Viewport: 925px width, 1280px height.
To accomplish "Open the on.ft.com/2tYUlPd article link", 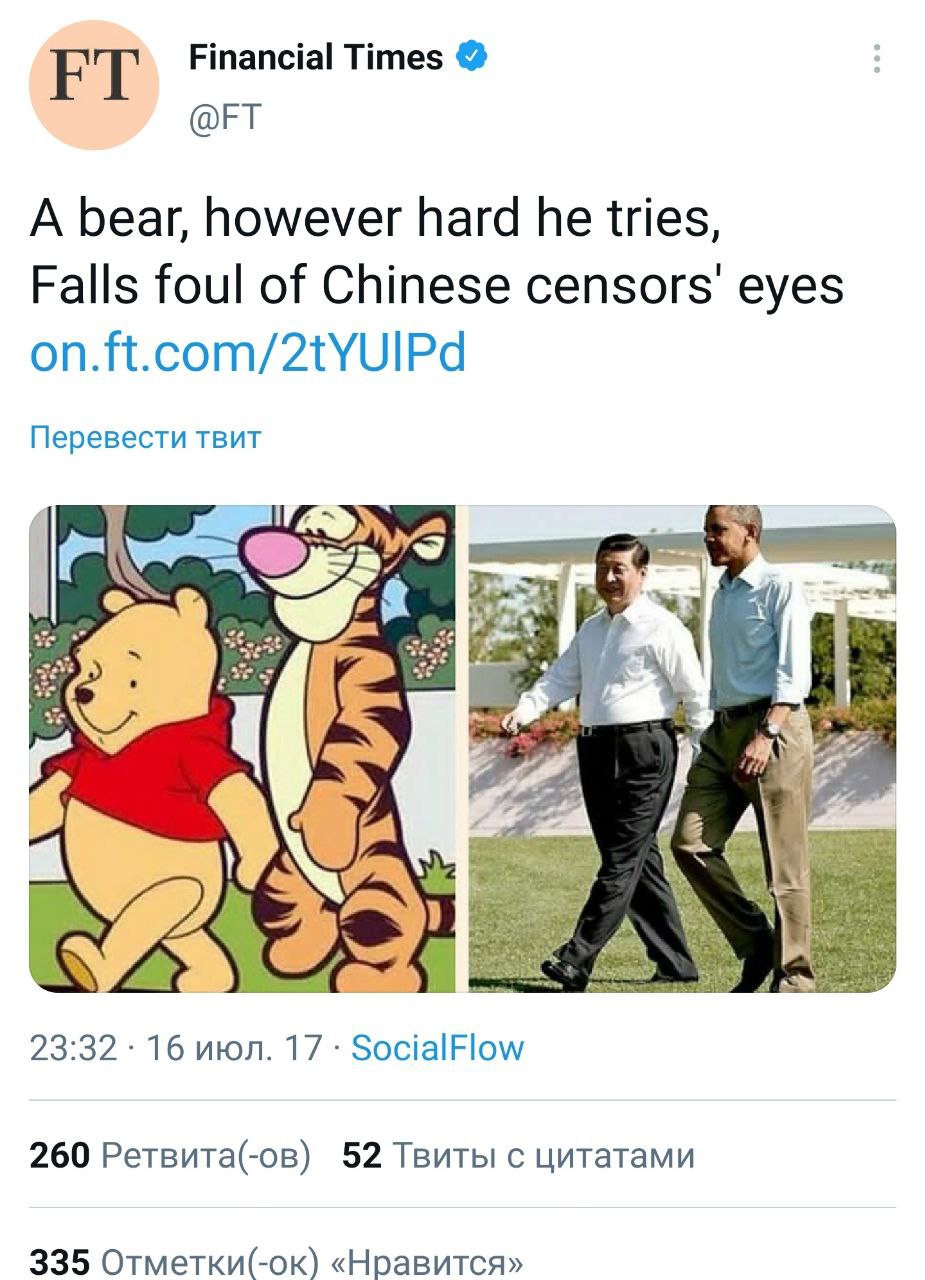I will tap(248, 352).
